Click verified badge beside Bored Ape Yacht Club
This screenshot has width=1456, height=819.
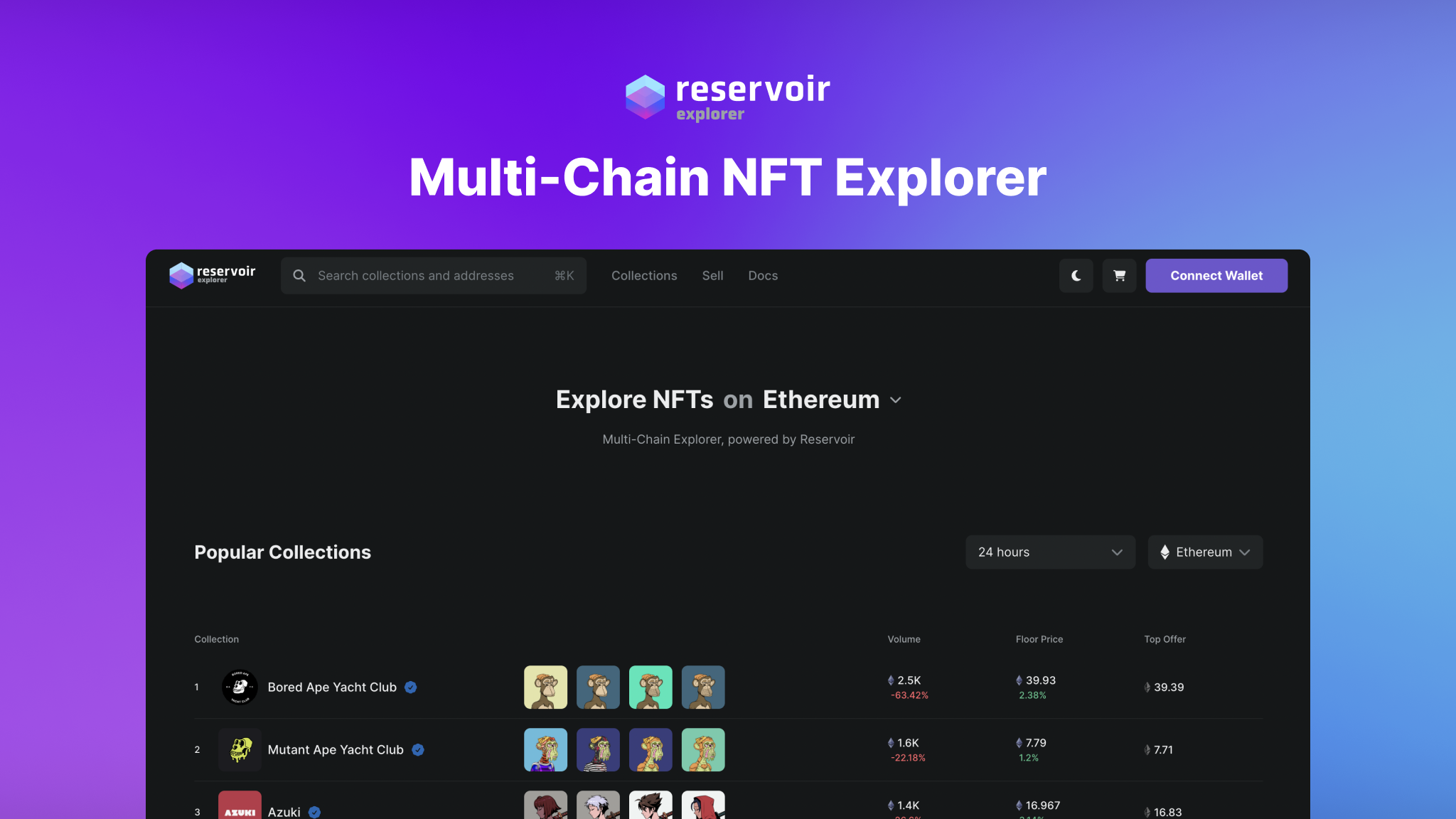(411, 687)
